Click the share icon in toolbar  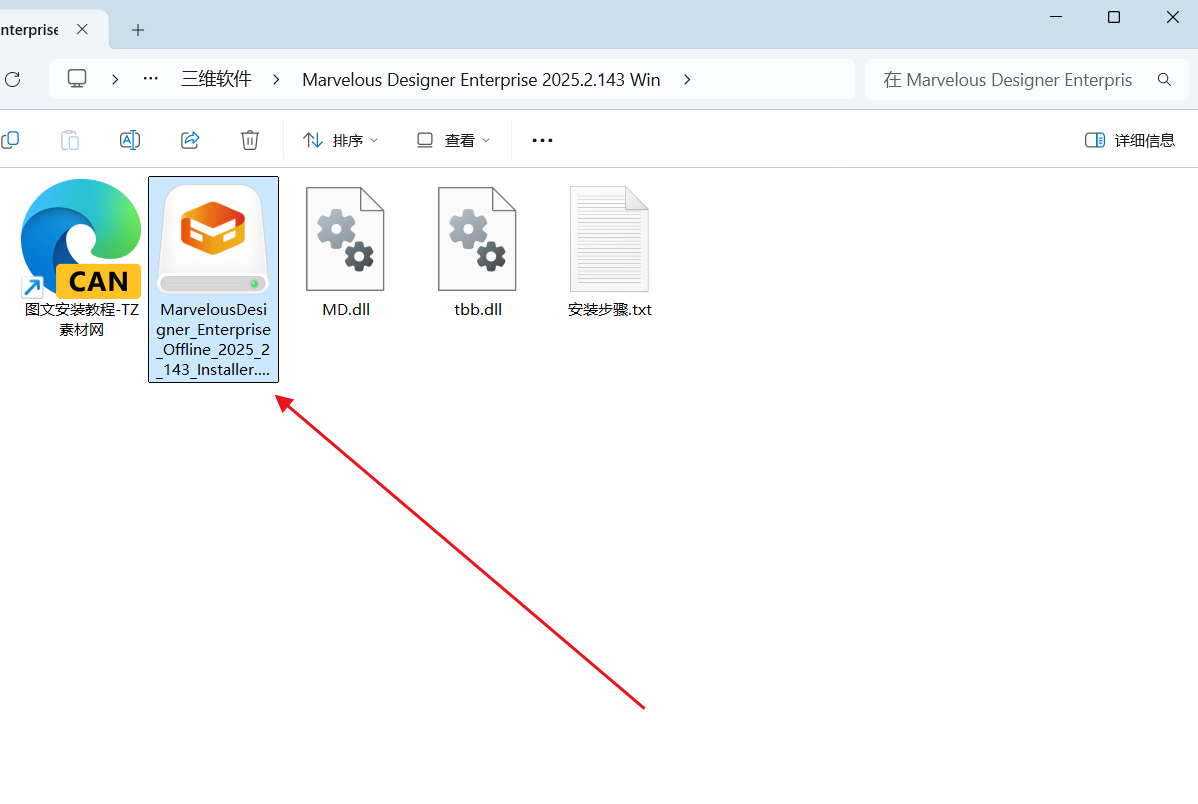[190, 140]
